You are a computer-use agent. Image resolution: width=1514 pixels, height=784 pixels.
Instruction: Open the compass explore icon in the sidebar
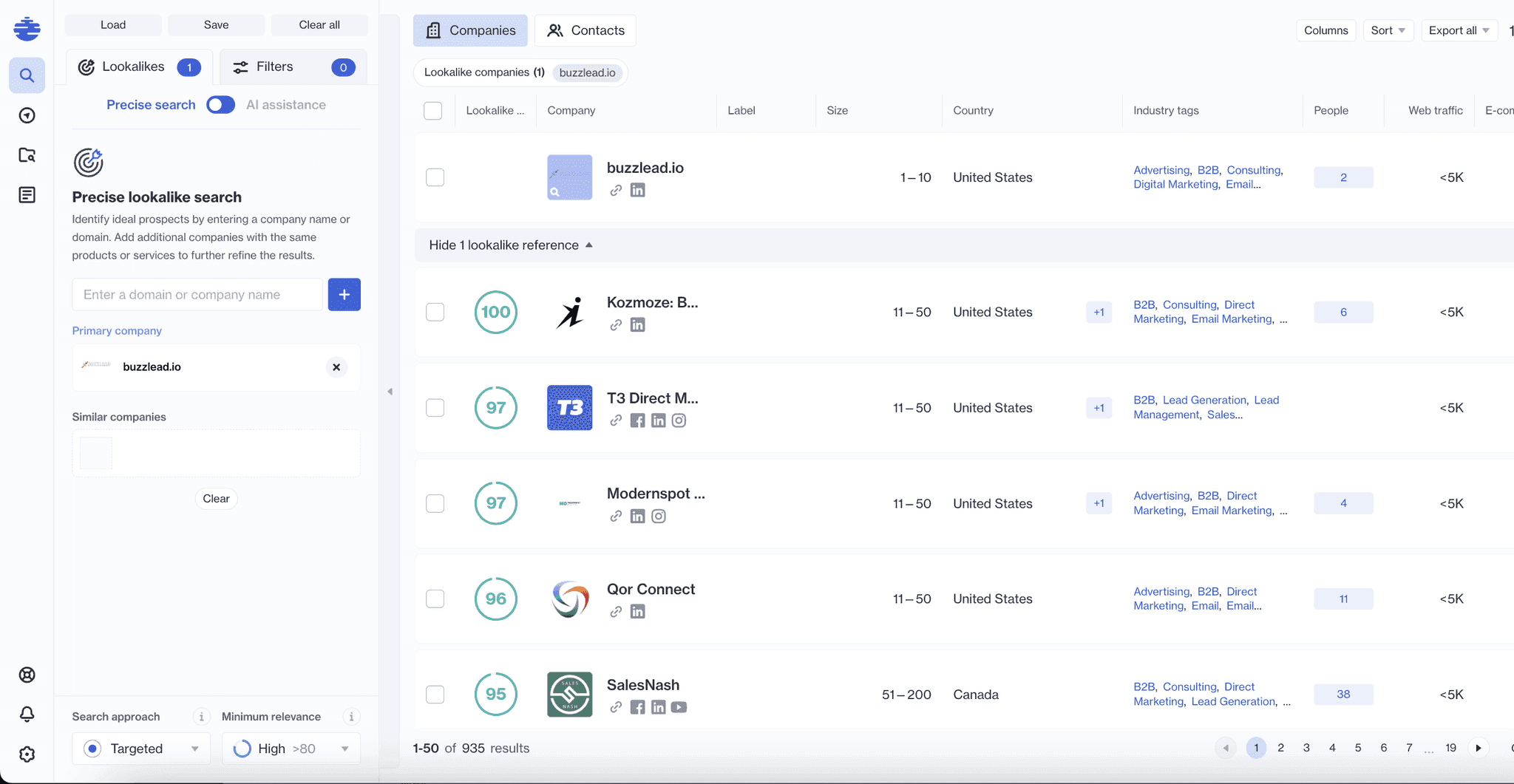coord(27,115)
